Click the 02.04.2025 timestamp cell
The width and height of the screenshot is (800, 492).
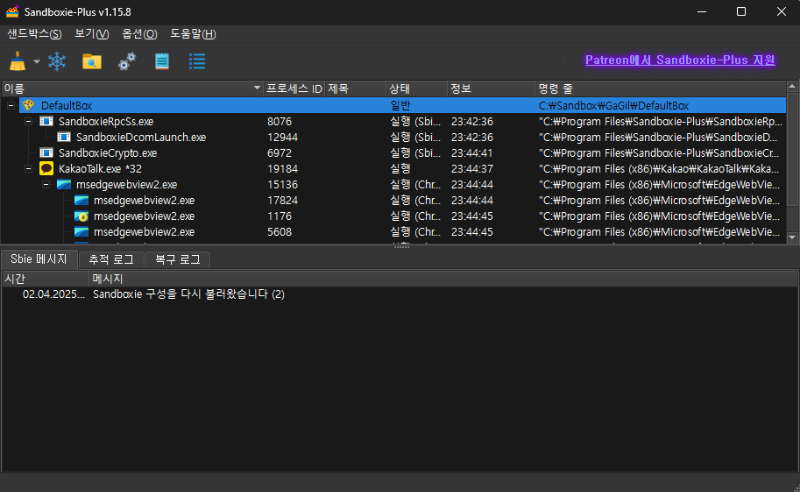54,294
